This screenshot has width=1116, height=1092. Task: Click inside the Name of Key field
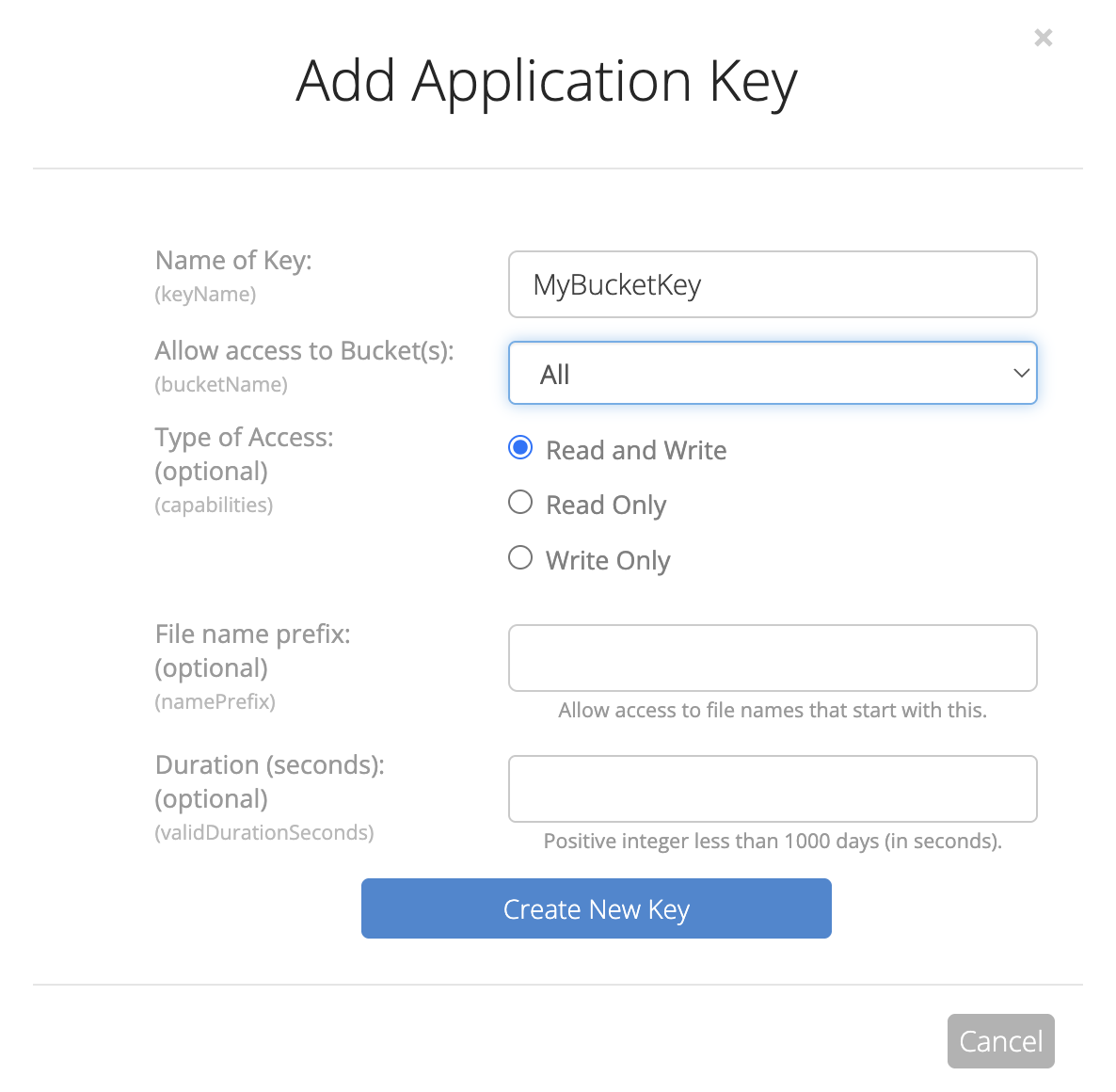click(x=772, y=284)
